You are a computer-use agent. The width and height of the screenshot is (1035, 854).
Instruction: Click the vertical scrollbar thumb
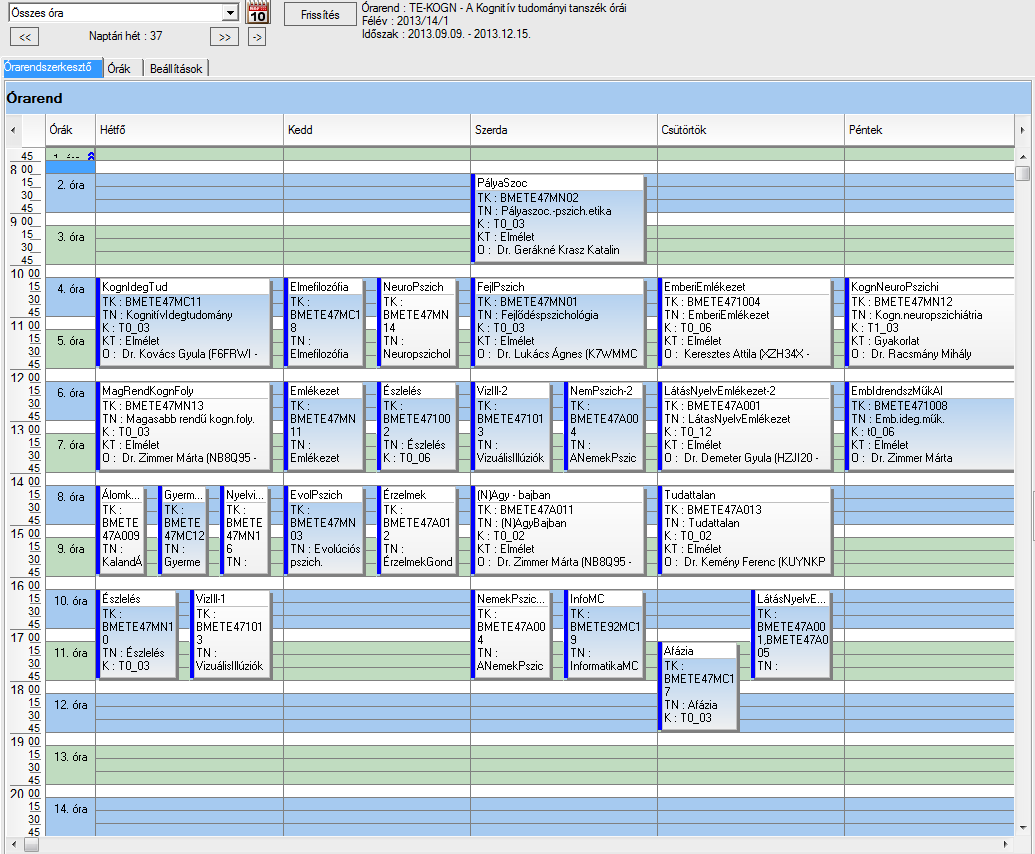tap(1022, 173)
